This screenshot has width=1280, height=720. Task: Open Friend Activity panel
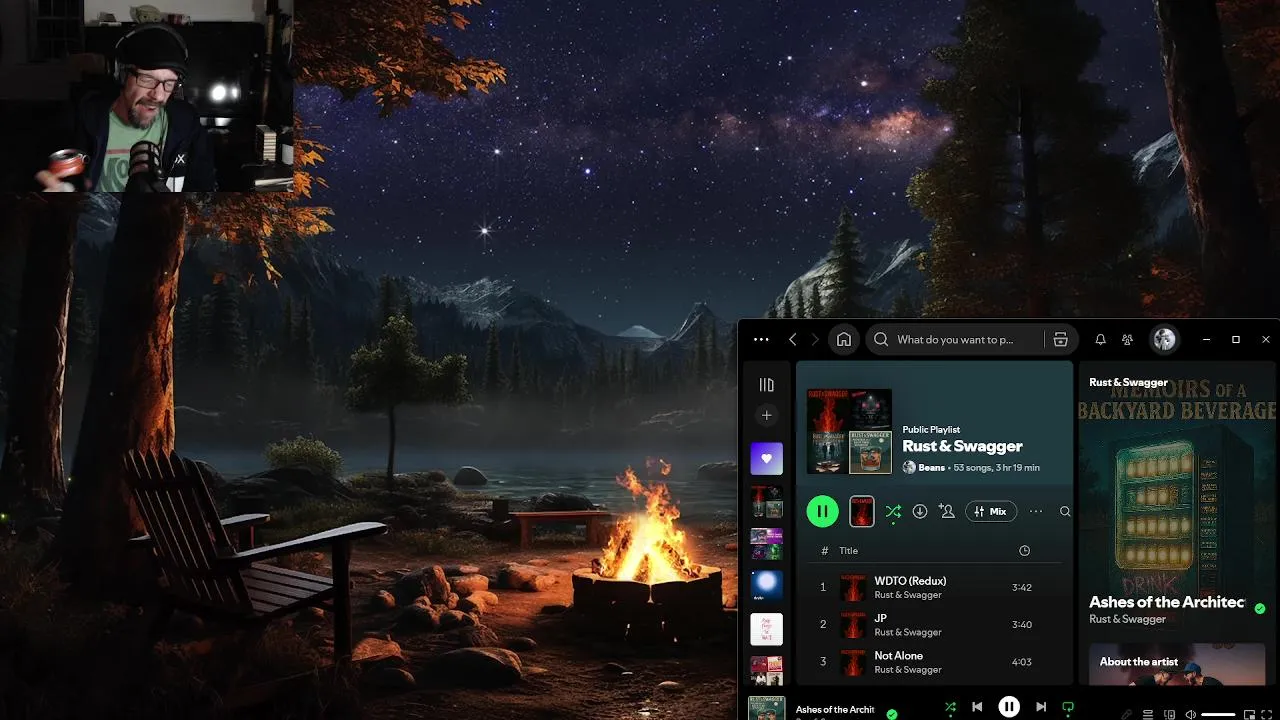coord(1127,340)
